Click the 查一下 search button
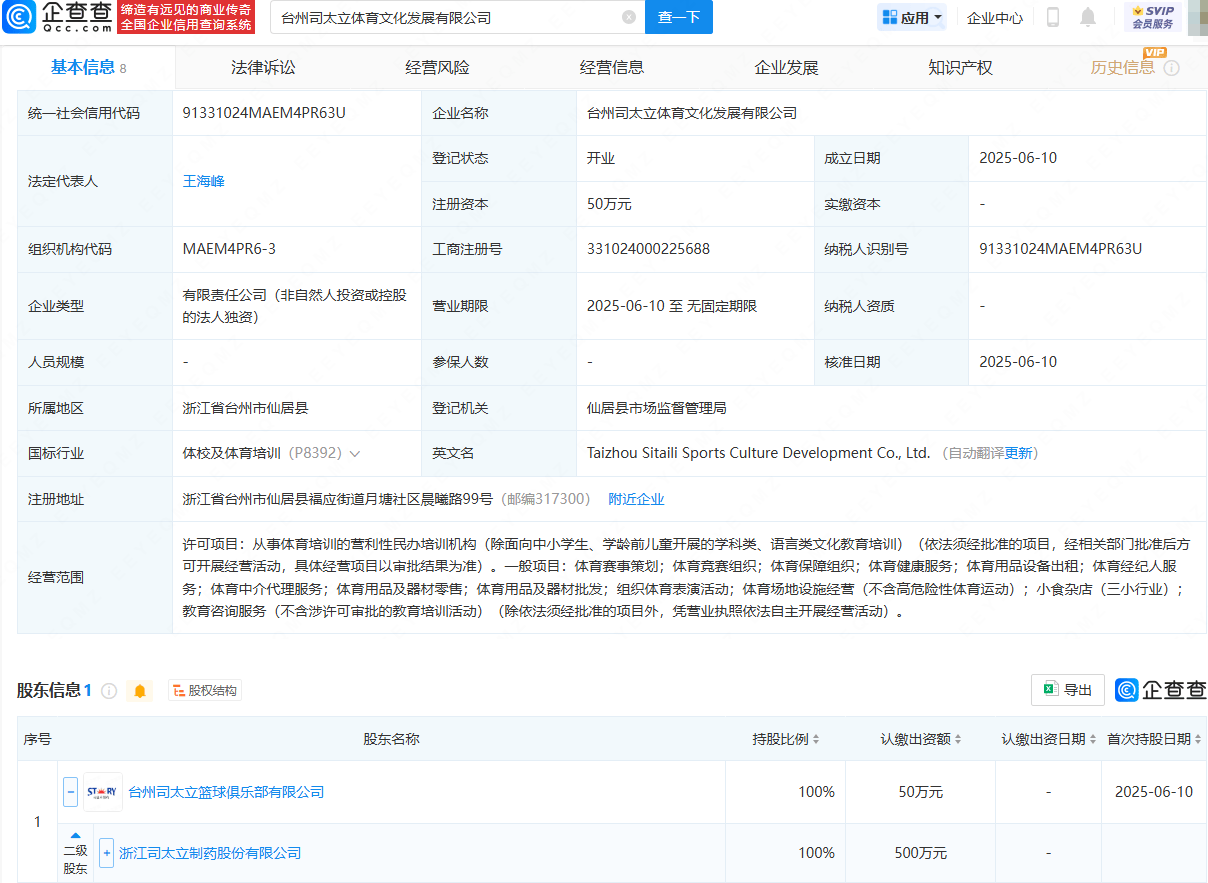This screenshot has width=1208, height=883. click(x=679, y=17)
